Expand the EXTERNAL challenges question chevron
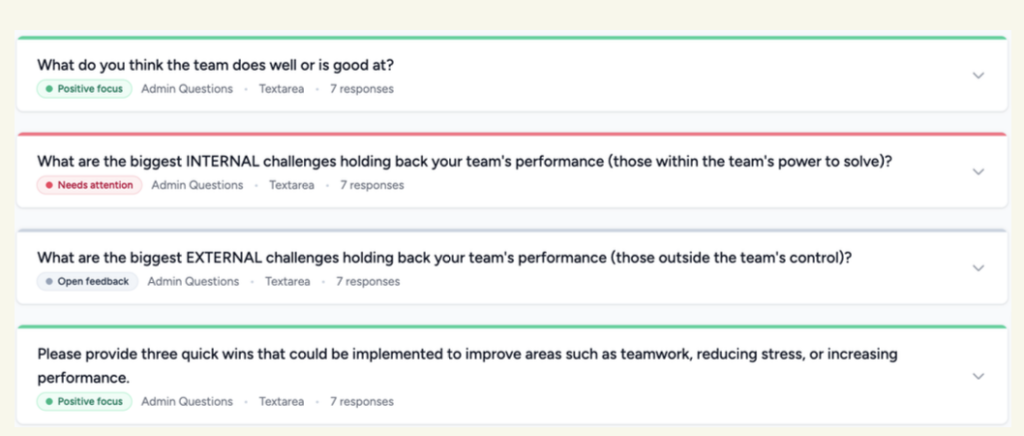This screenshot has height=436, width=1024. tap(978, 268)
